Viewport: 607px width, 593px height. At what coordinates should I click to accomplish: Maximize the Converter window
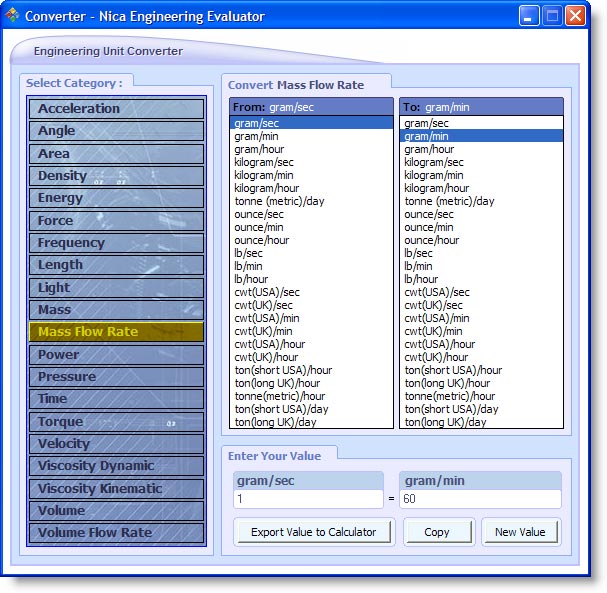(552, 16)
